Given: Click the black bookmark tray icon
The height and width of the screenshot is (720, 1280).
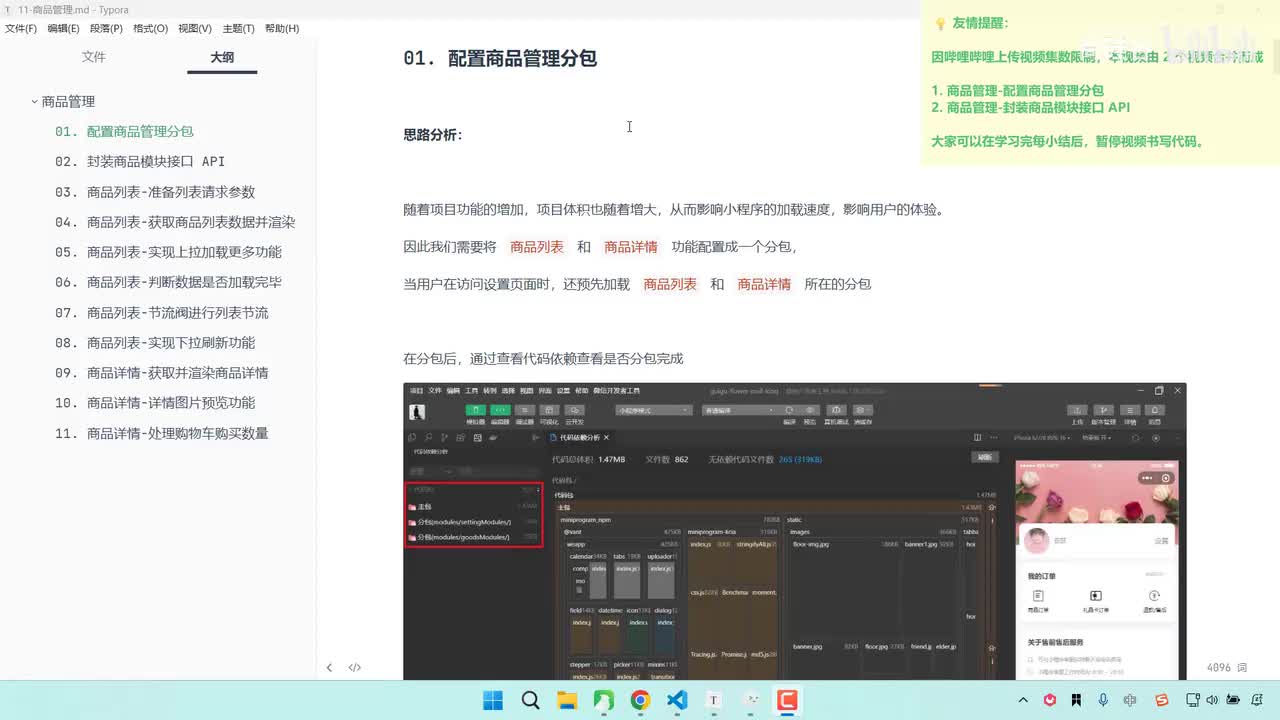Looking at the screenshot, I should pos(1076,700).
